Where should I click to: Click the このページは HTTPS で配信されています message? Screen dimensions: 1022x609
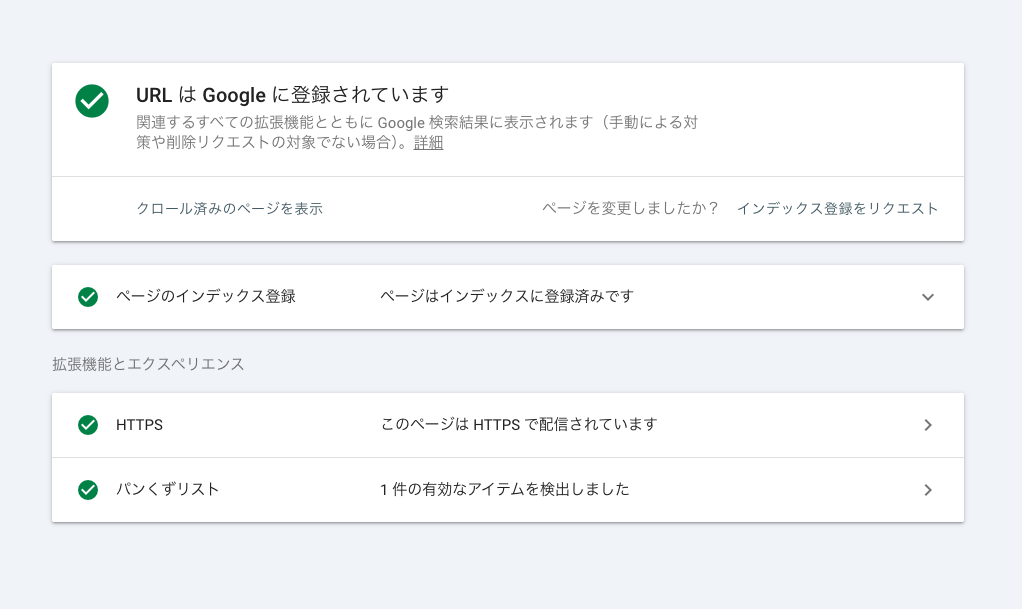tap(516, 424)
